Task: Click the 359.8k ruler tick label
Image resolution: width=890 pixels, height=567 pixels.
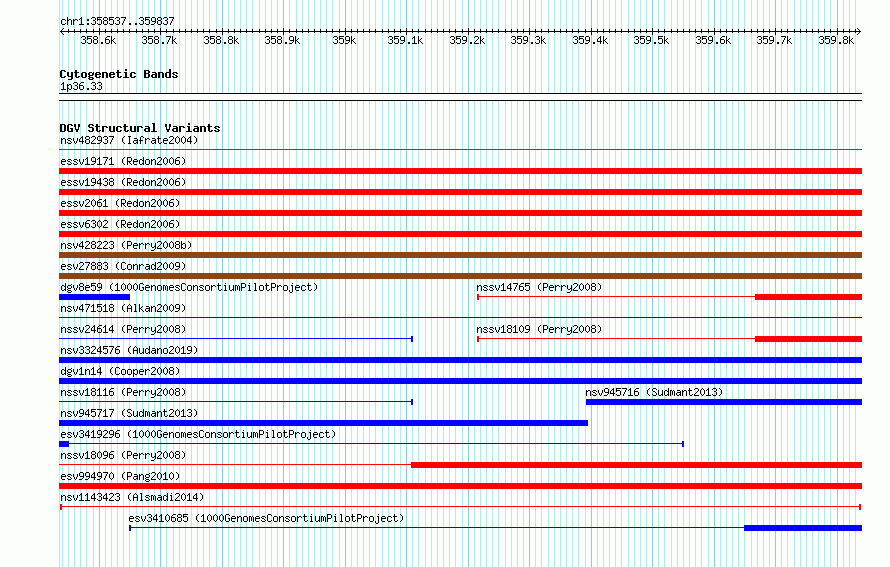Action: pyautogui.click(x=836, y=40)
